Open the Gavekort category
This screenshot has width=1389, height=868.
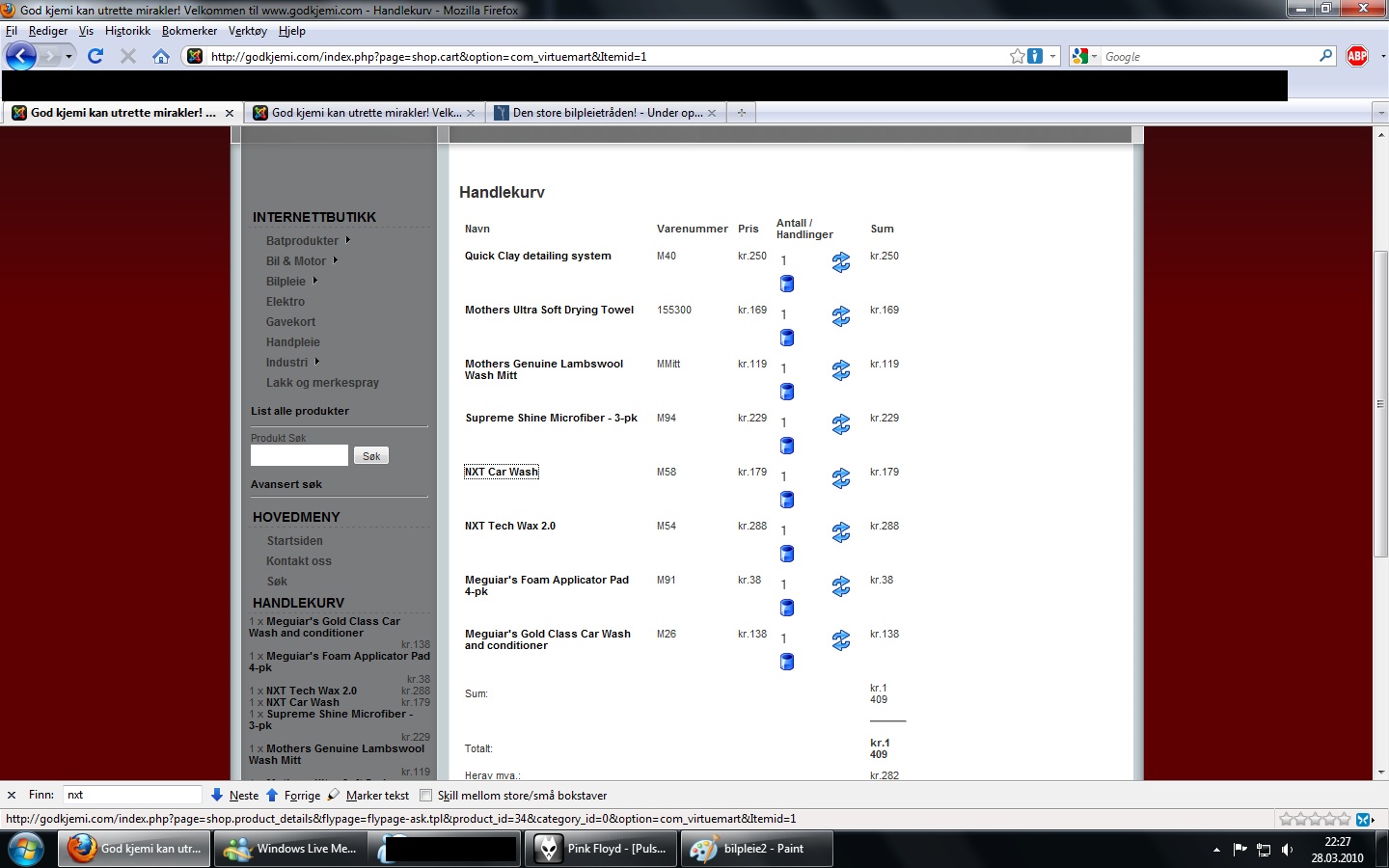point(290,322)
